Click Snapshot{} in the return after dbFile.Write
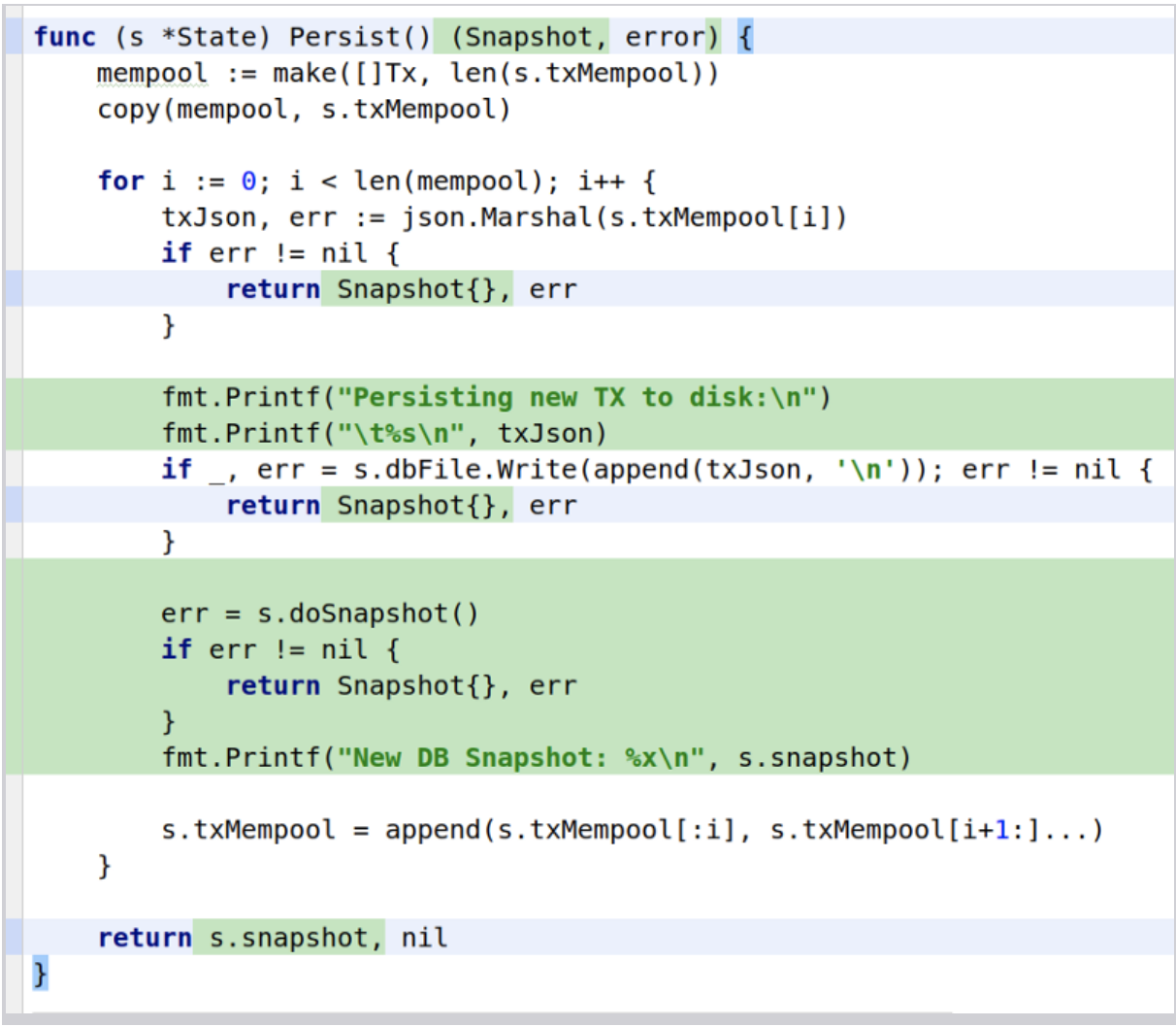The width and height of the screenshot is (1176, 1027). pos(416,506)
